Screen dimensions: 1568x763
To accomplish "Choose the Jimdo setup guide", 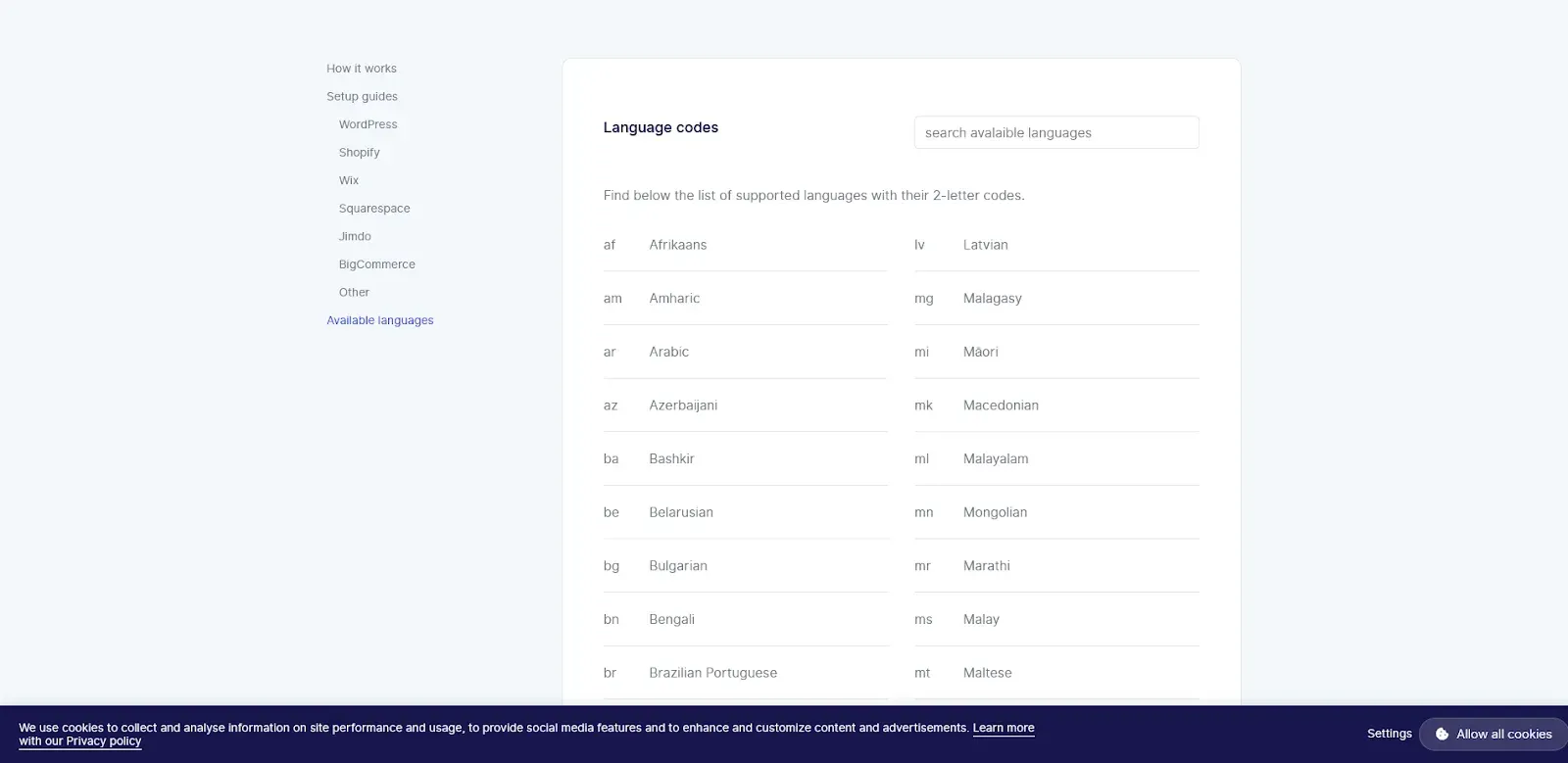I will point(355,236).
